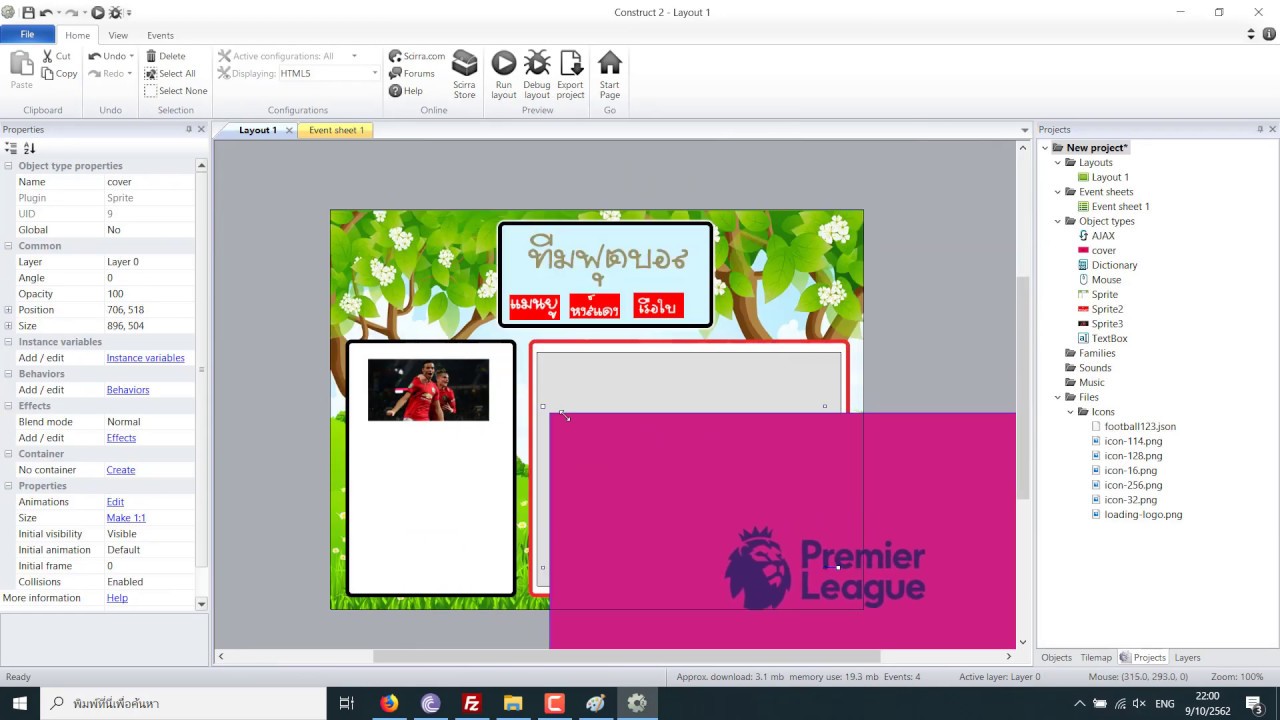Click Delete in the Selection group
Viewport: 1280px width, 720px height.
coord(166,56)
